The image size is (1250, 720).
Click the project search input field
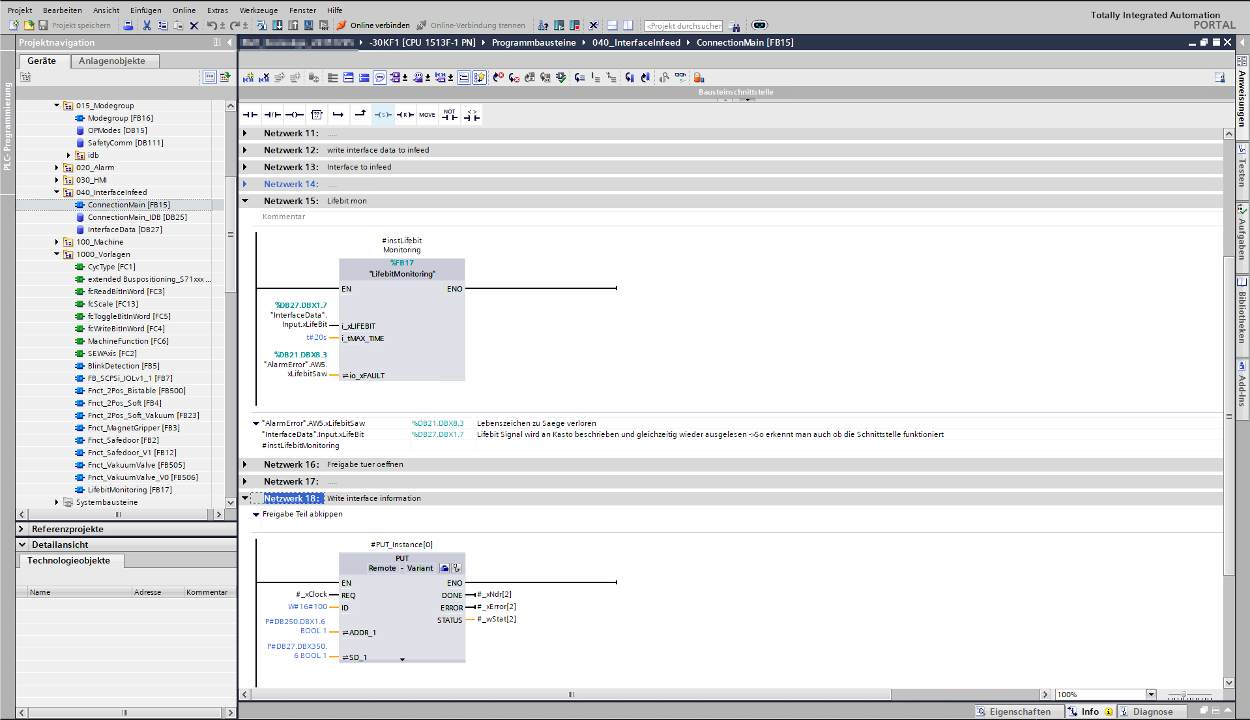point(683,26)
